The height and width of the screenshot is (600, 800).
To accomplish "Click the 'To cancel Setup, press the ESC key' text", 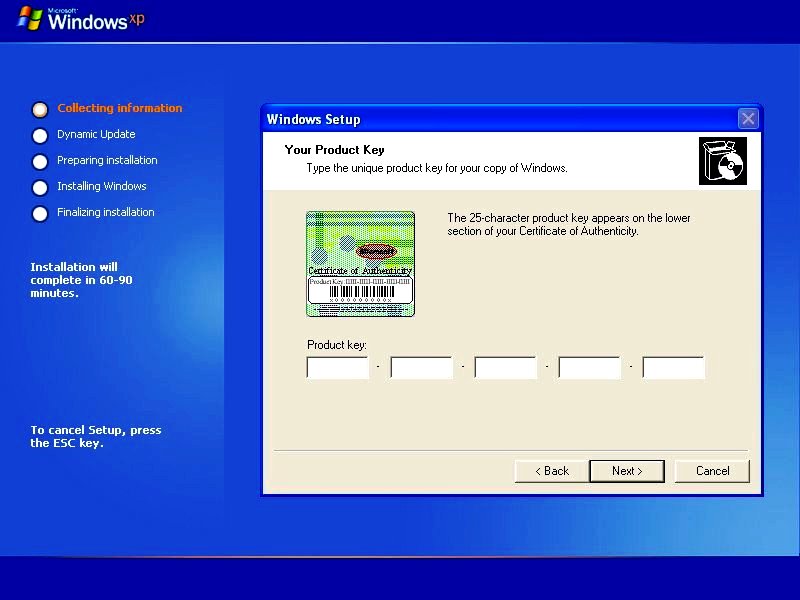I will 96,436.
